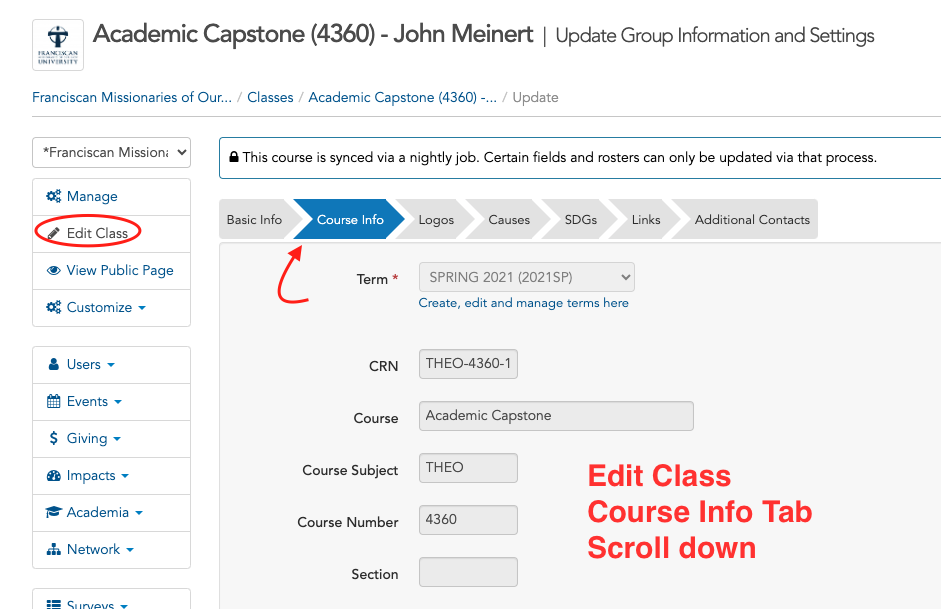Select the Course Info tab
941x609 pixels.
[x=350, y=220]
